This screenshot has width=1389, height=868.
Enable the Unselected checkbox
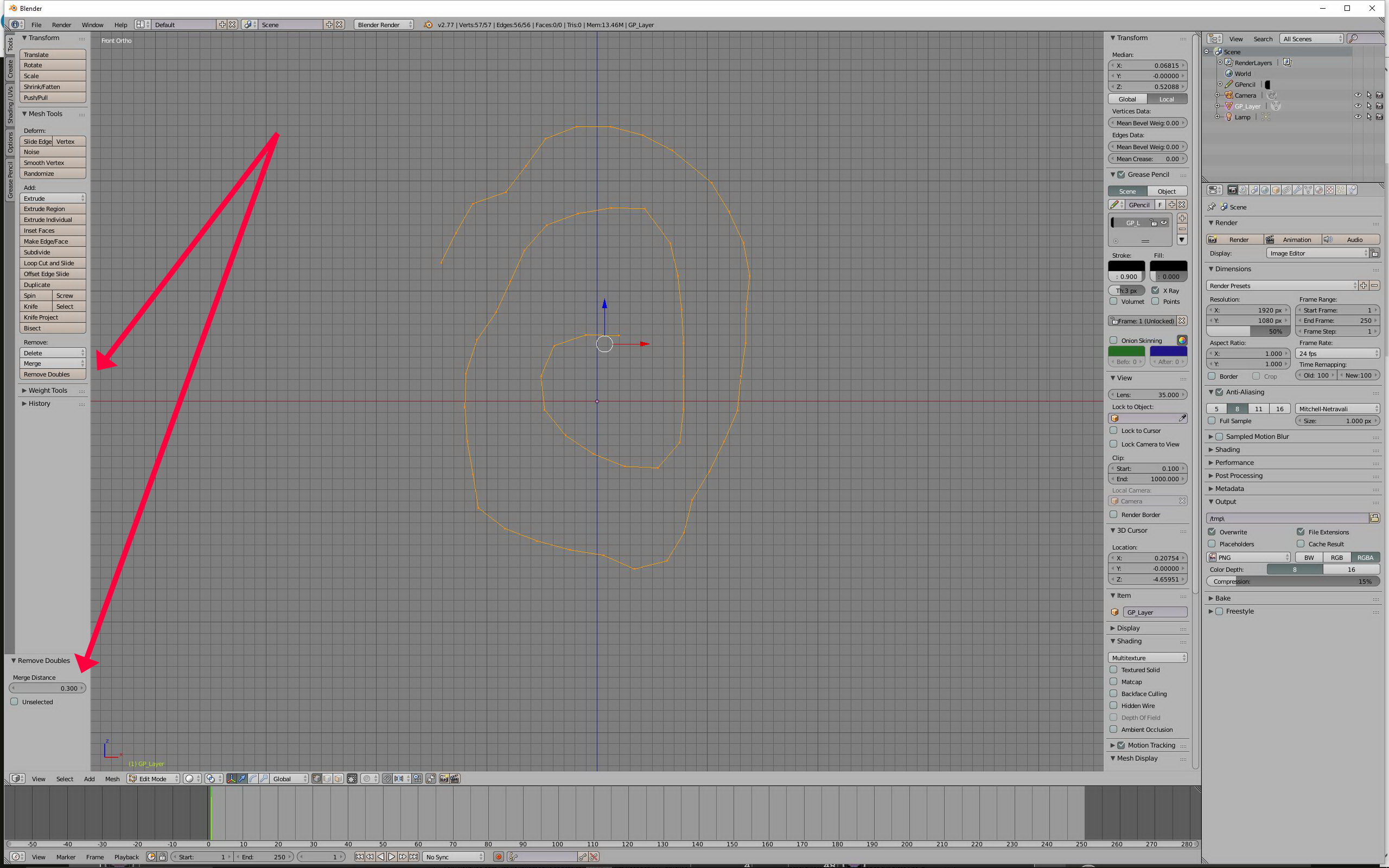pos(14,701)
